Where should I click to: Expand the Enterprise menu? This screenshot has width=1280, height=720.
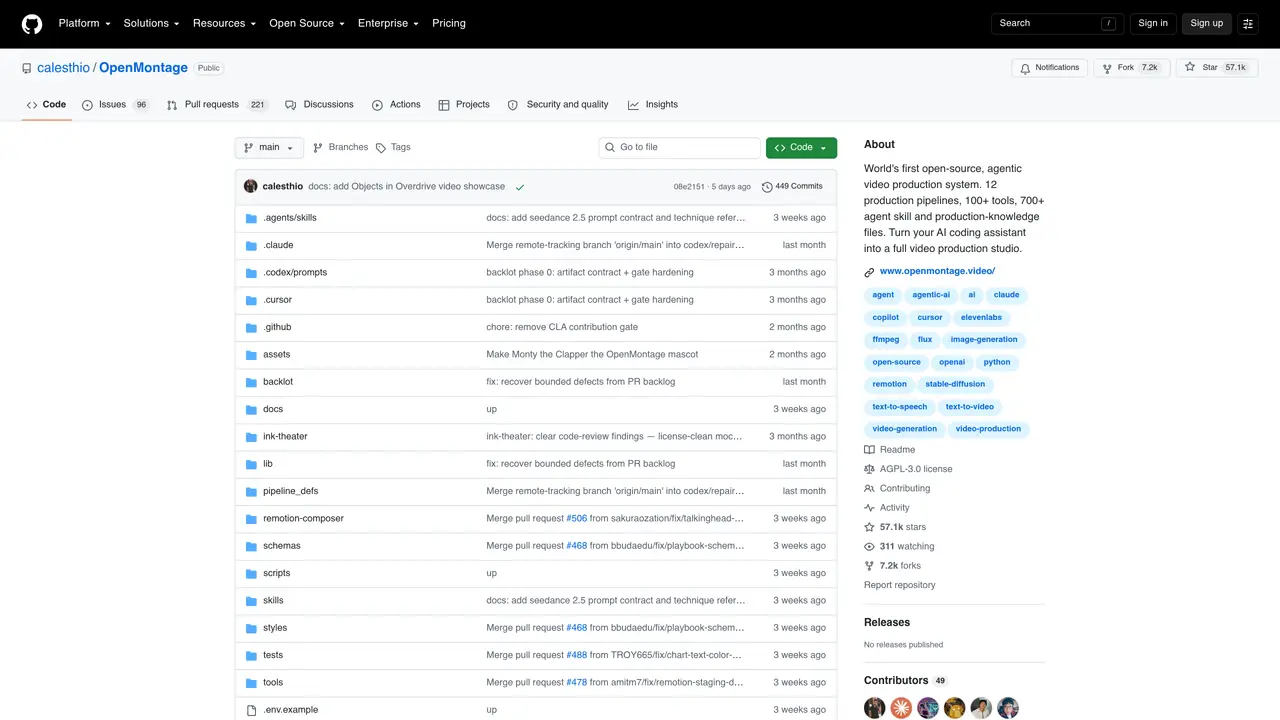389,23
